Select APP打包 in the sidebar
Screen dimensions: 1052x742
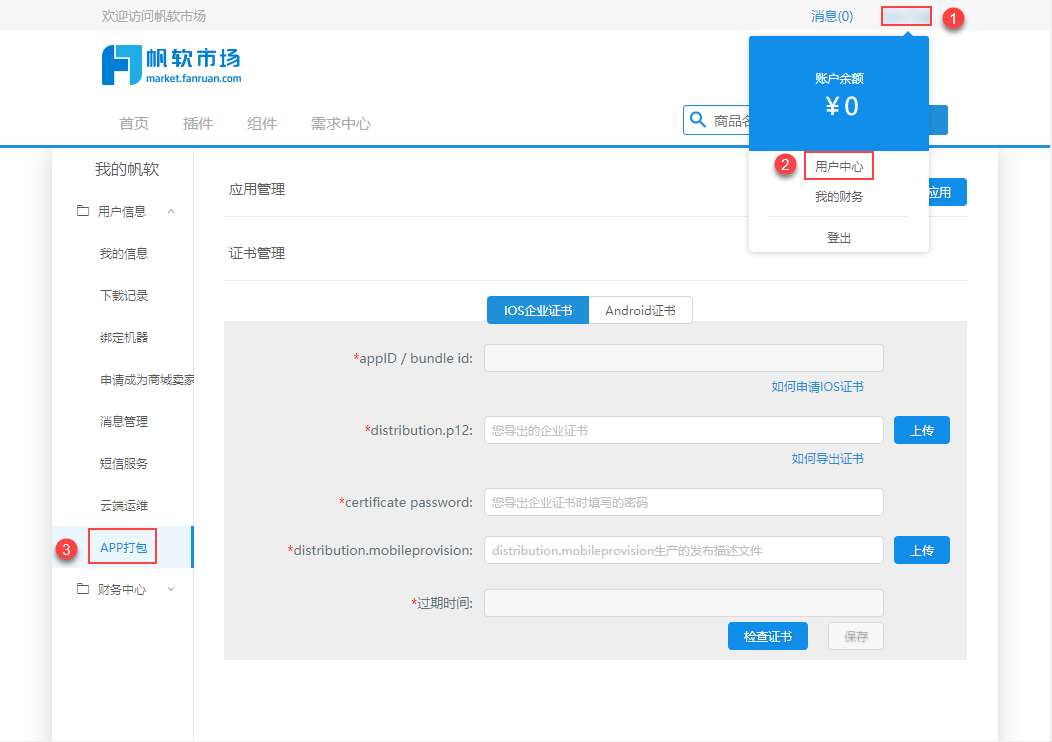123,547
